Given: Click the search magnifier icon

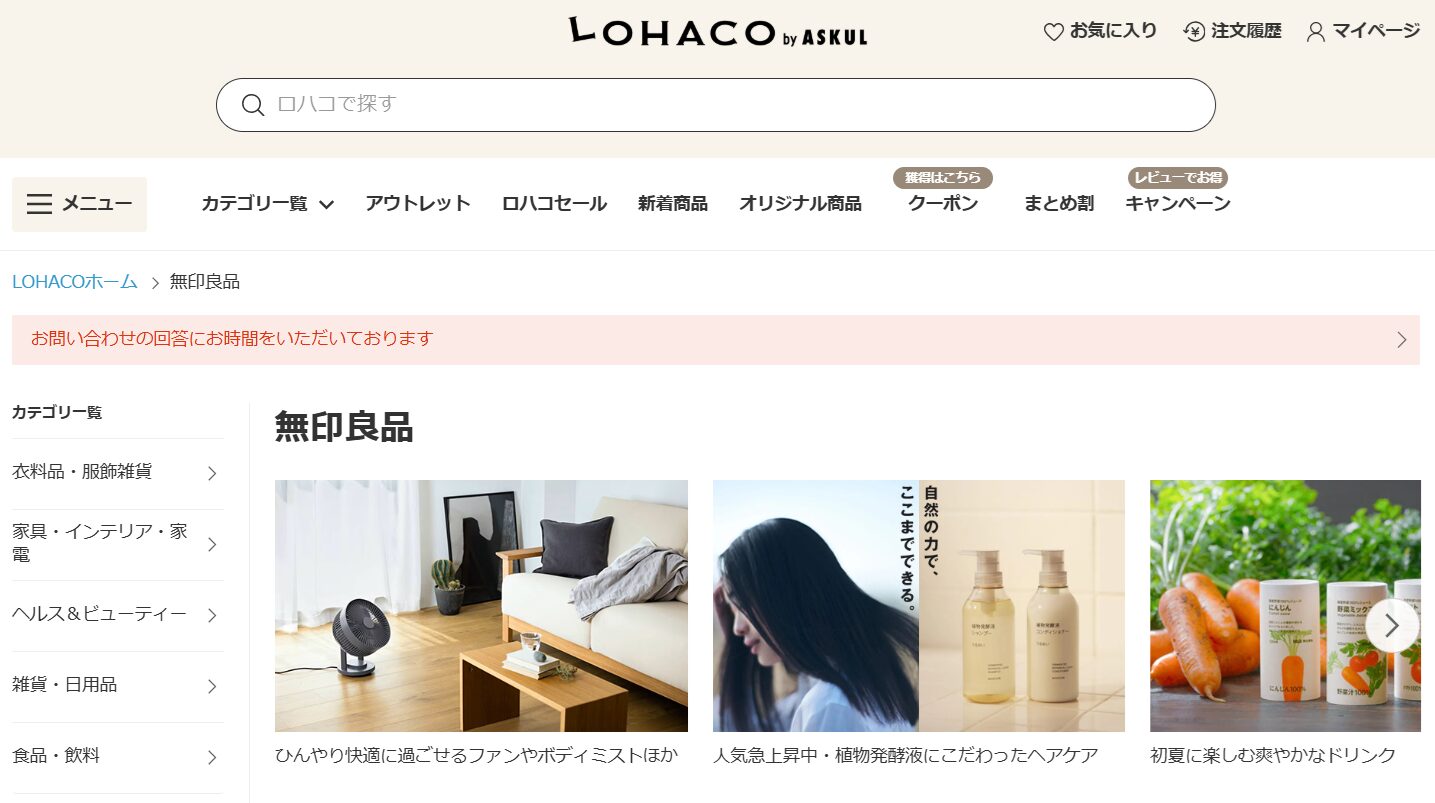Looking at the screenshot, I should point(253,105).
